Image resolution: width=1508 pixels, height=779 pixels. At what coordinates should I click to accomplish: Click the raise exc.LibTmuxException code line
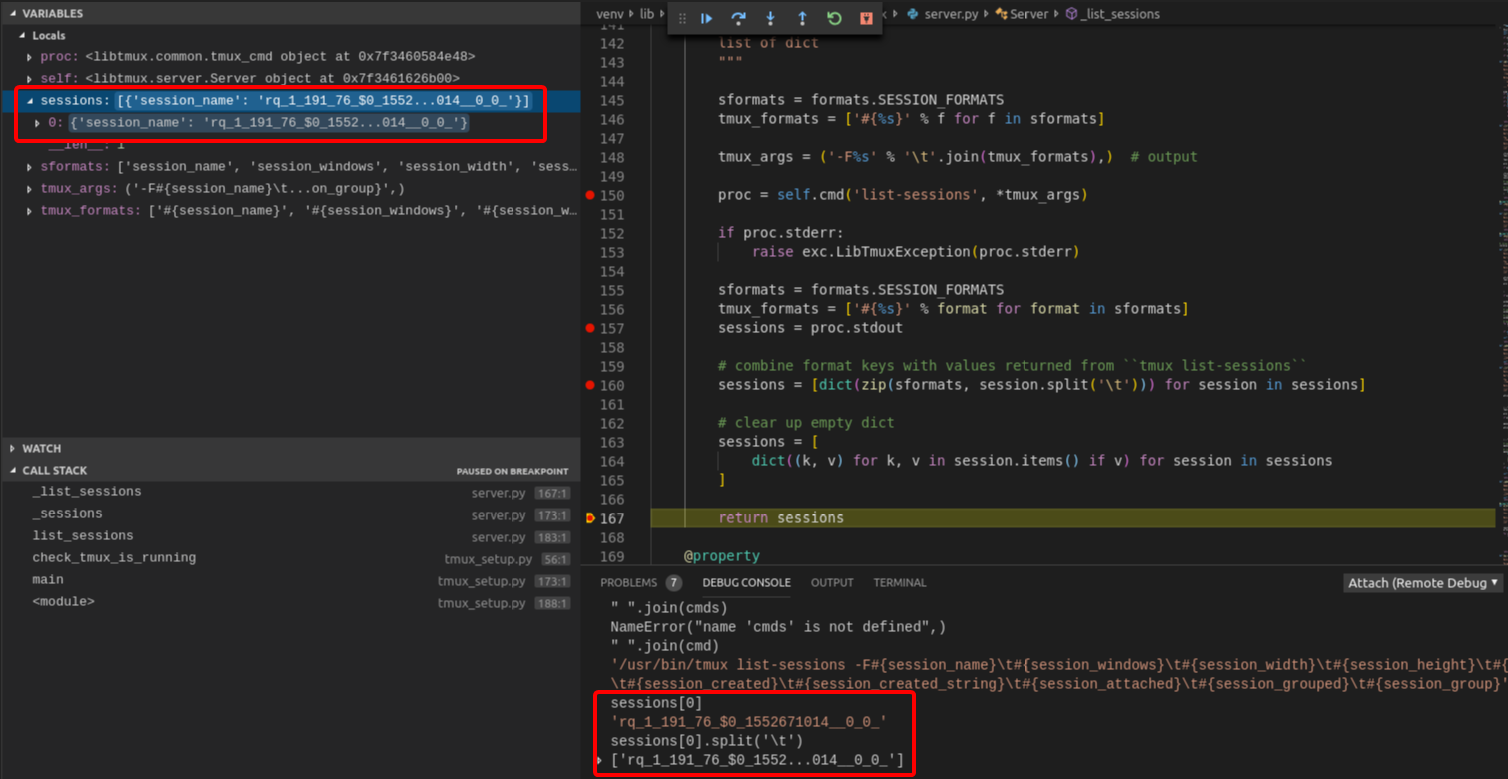916,252
